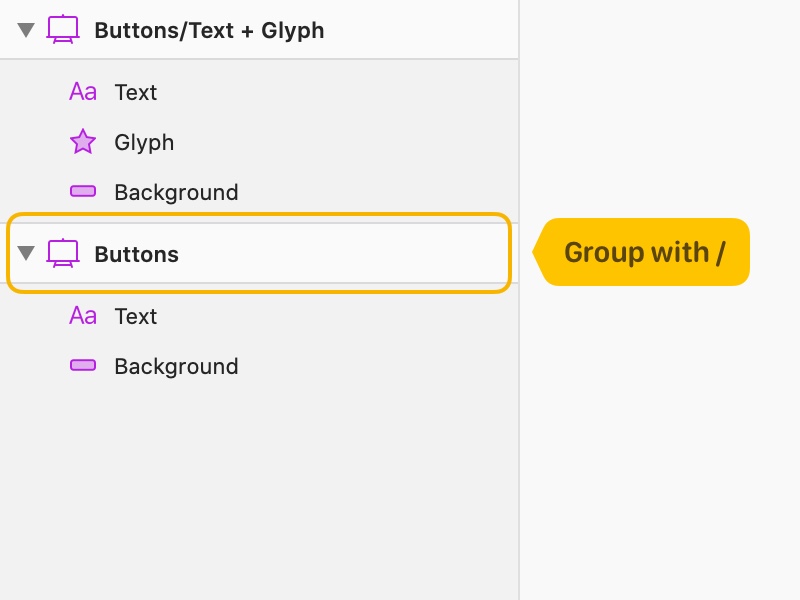
Task: Select the last Background layer name
Action: coord(176,367)
